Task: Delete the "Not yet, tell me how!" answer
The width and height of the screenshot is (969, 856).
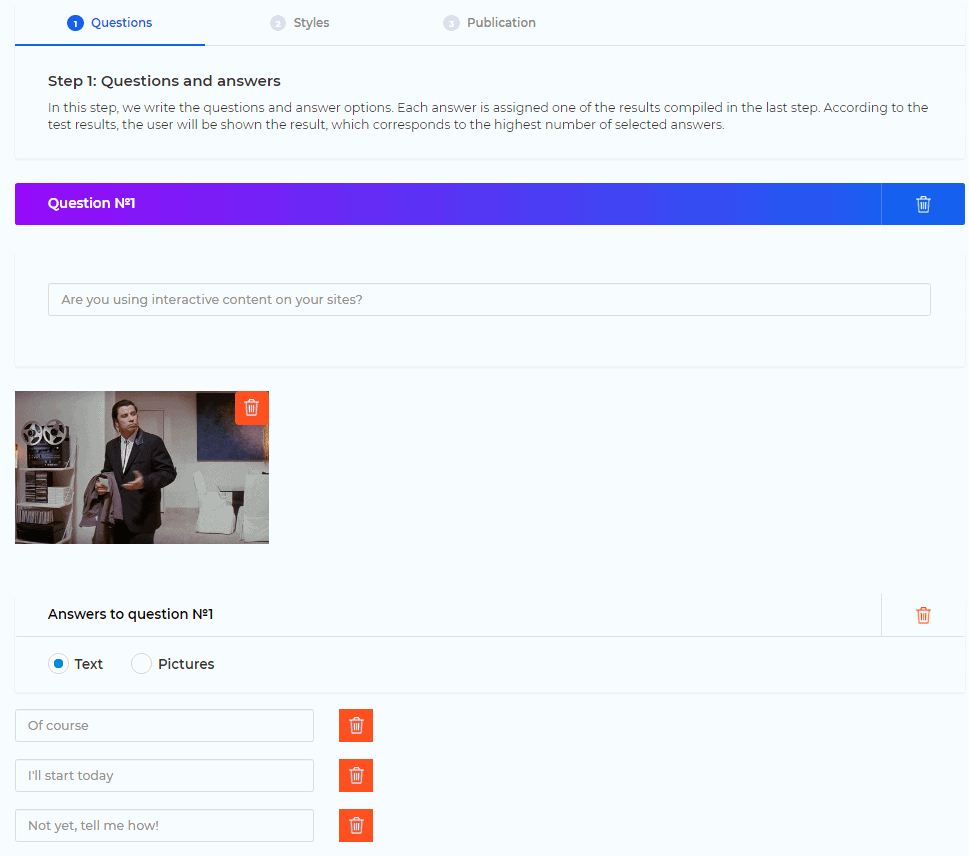Action: 356,826
